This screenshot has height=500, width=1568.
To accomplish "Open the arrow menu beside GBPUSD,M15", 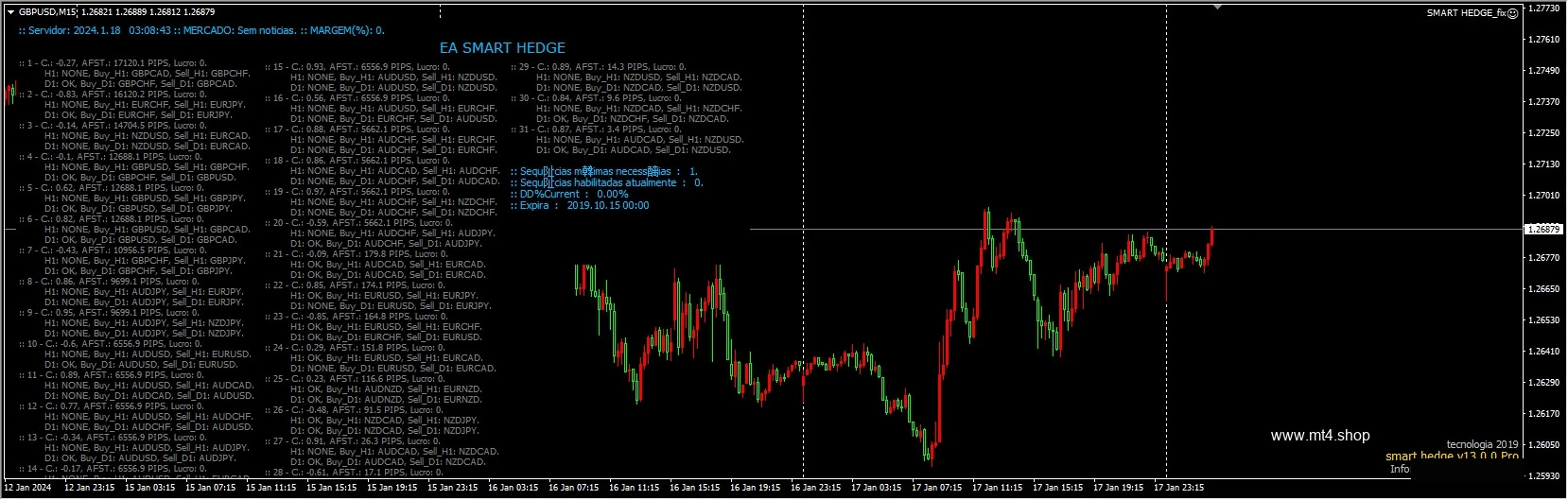I will point(9,12).
